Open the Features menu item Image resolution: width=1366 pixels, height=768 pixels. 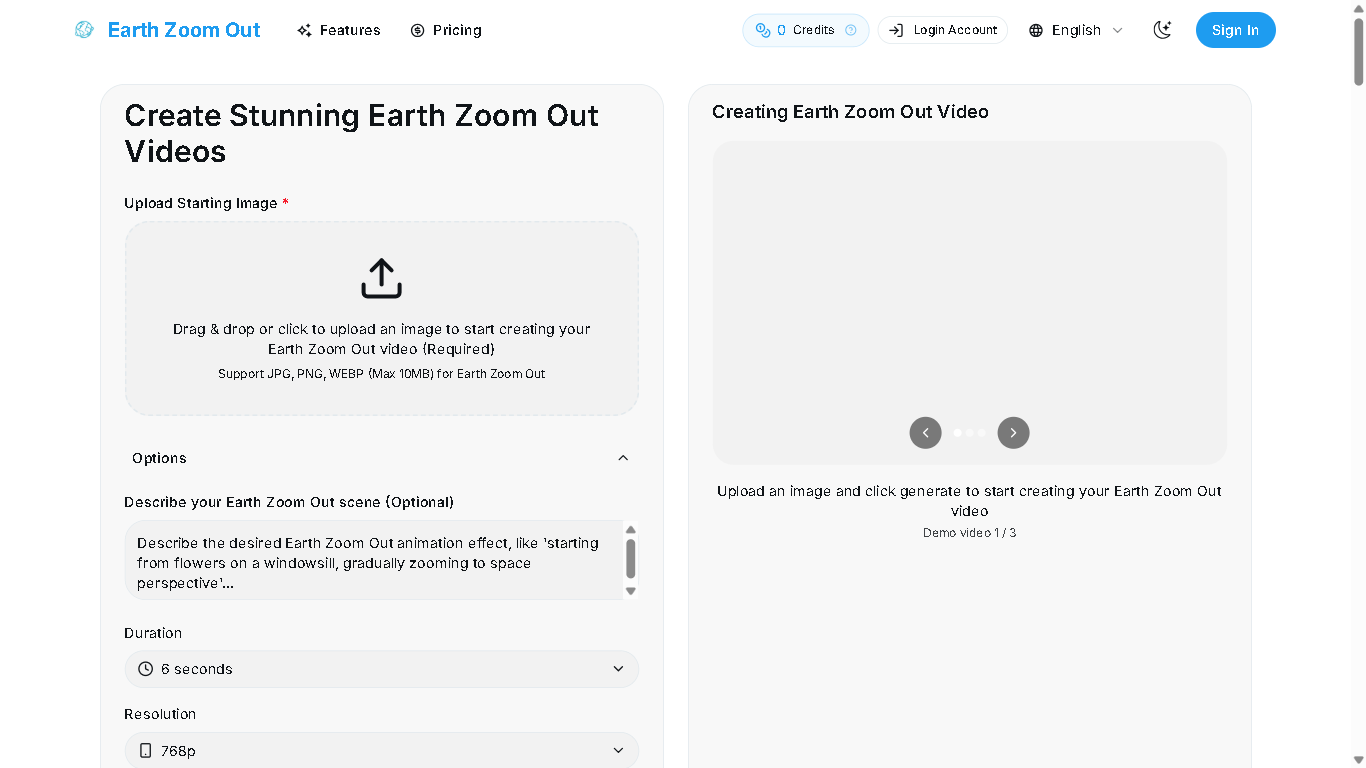point(339,30)
